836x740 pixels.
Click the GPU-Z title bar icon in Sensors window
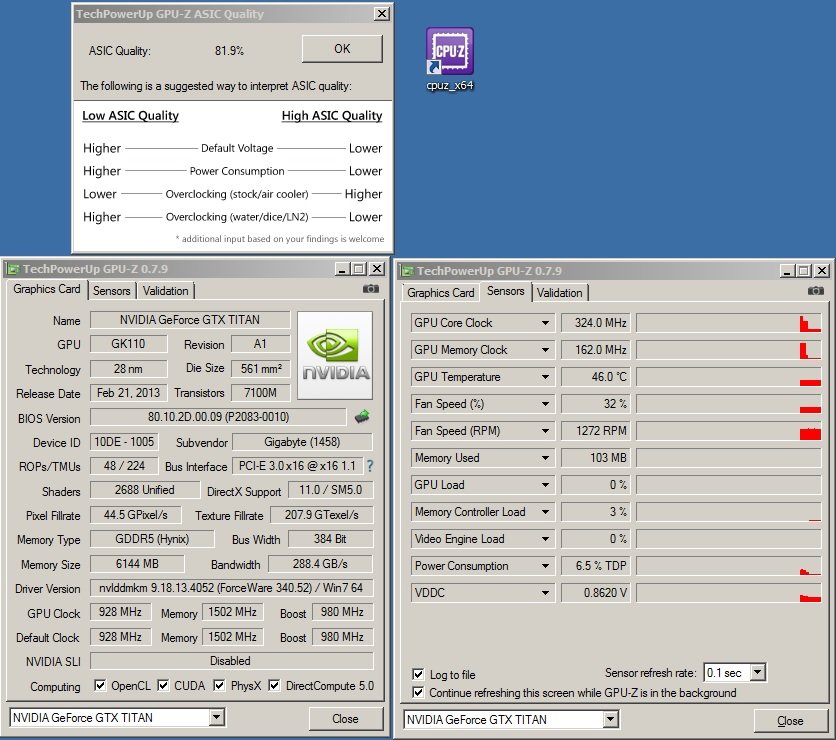(406, 270)
